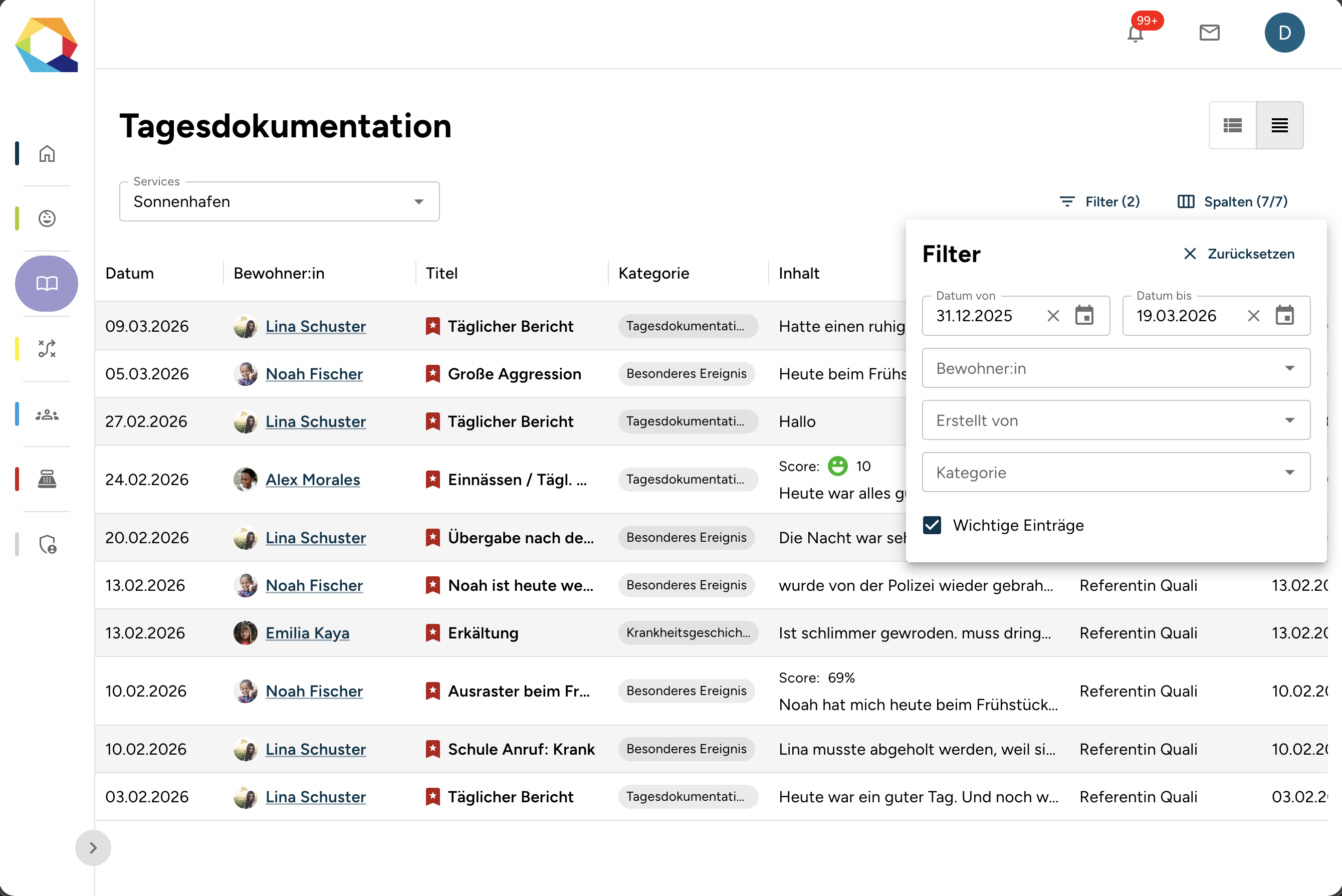This screenshot has width=1342, height=896.
Task: Go to home via sidebar house icon
Action: (47, 154)
